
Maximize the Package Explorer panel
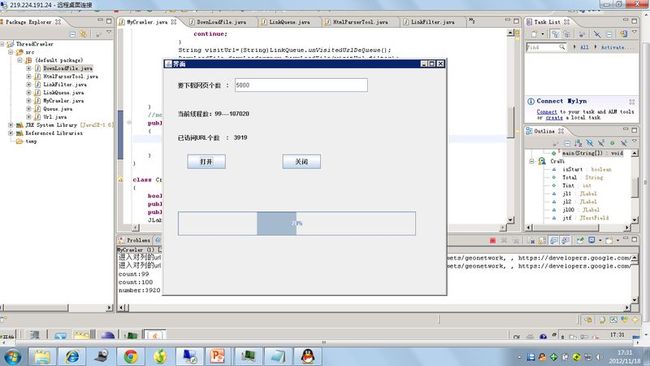pos(109,21)
